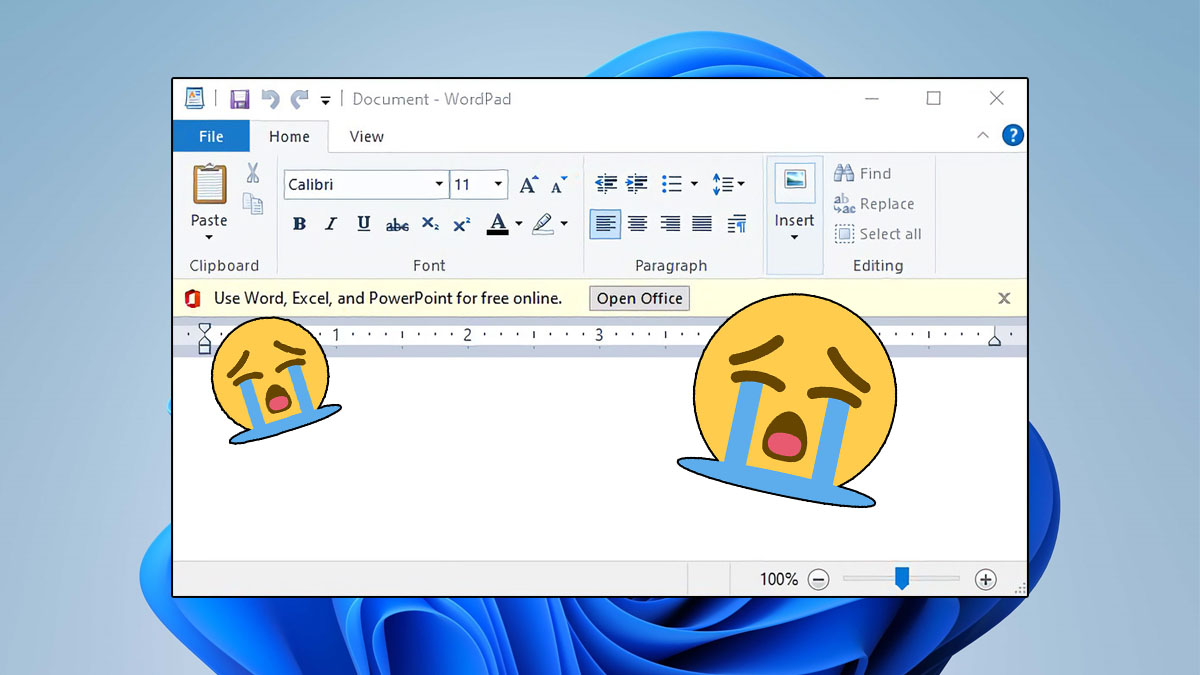The width and height of the screenshot is (1200, 675).
Task: Switch to the View tab
Action: (x=366, y=136)
